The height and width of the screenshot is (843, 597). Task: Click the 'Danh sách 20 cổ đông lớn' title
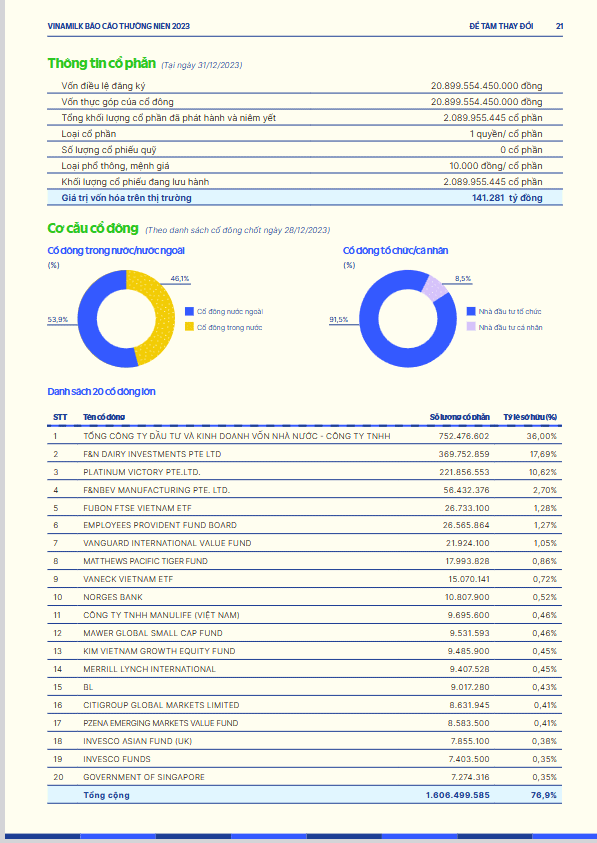click(x=101, y=391)
